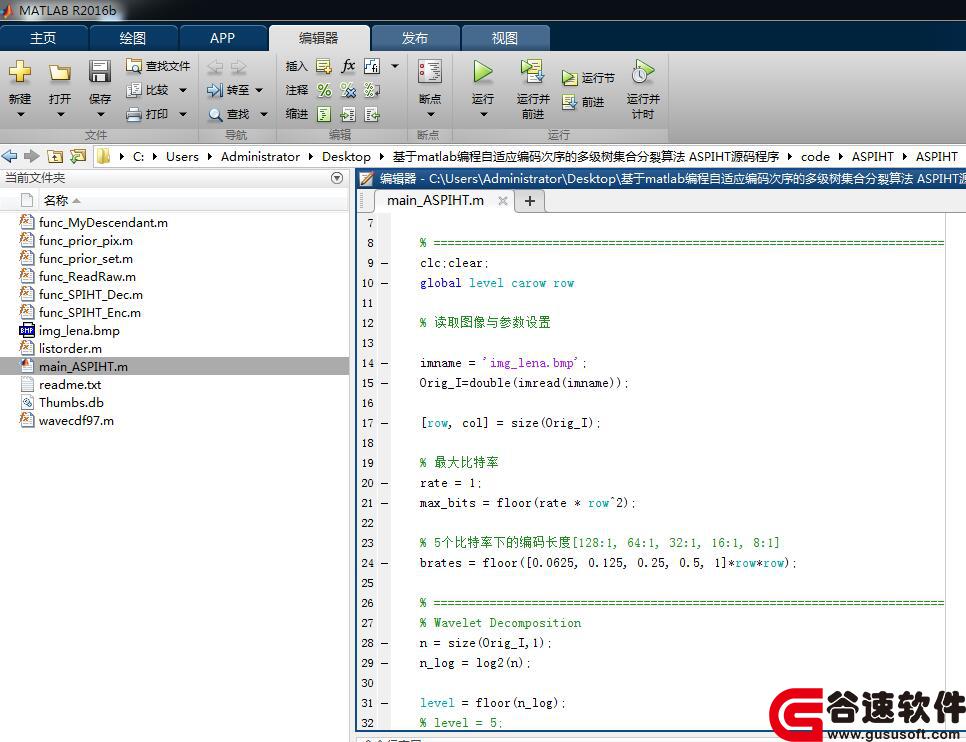Open the dropdown arrow beside 转至
The image size is (966, 742).
tap(259, 90)
